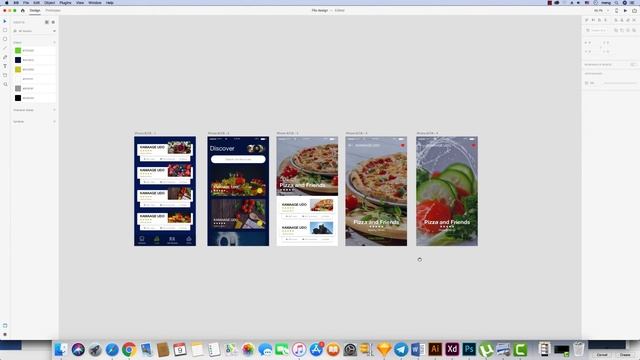Select the gray color swatch in Assets

click(x=18, y=88)
